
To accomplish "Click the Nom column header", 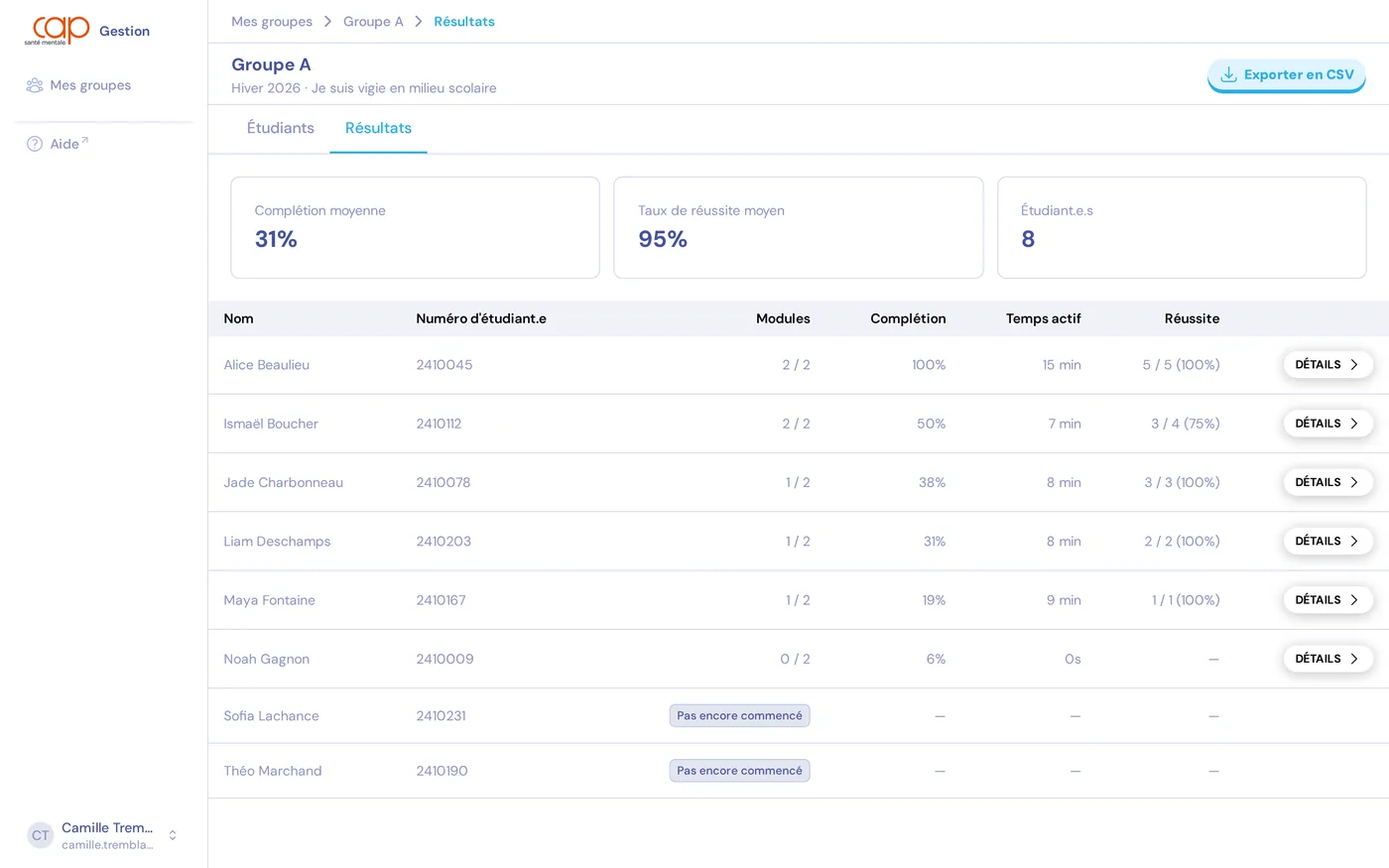I will [x=239, y=318].
